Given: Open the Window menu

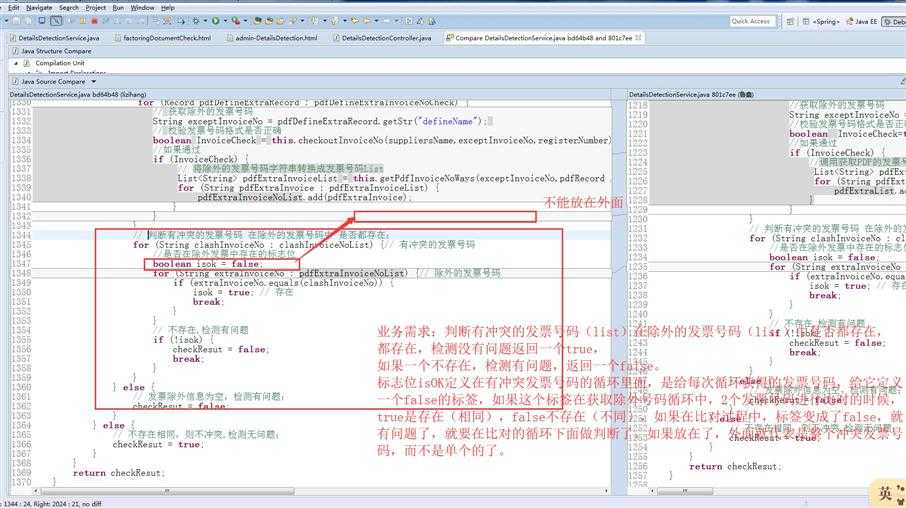Looking at the screenshot, I should point(142,8).
